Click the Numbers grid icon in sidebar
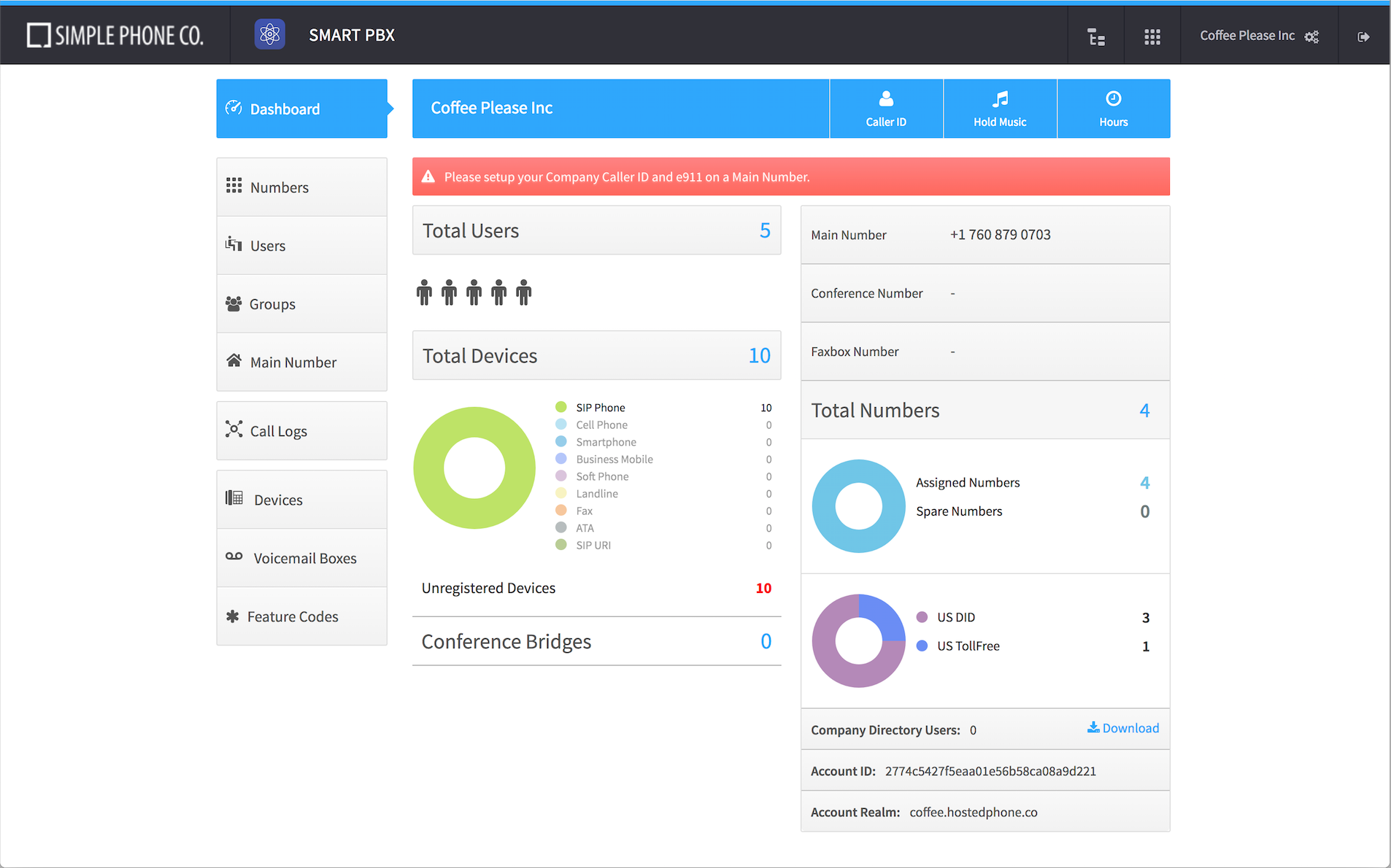The image size is (1391, 868). tap(234, 186)
